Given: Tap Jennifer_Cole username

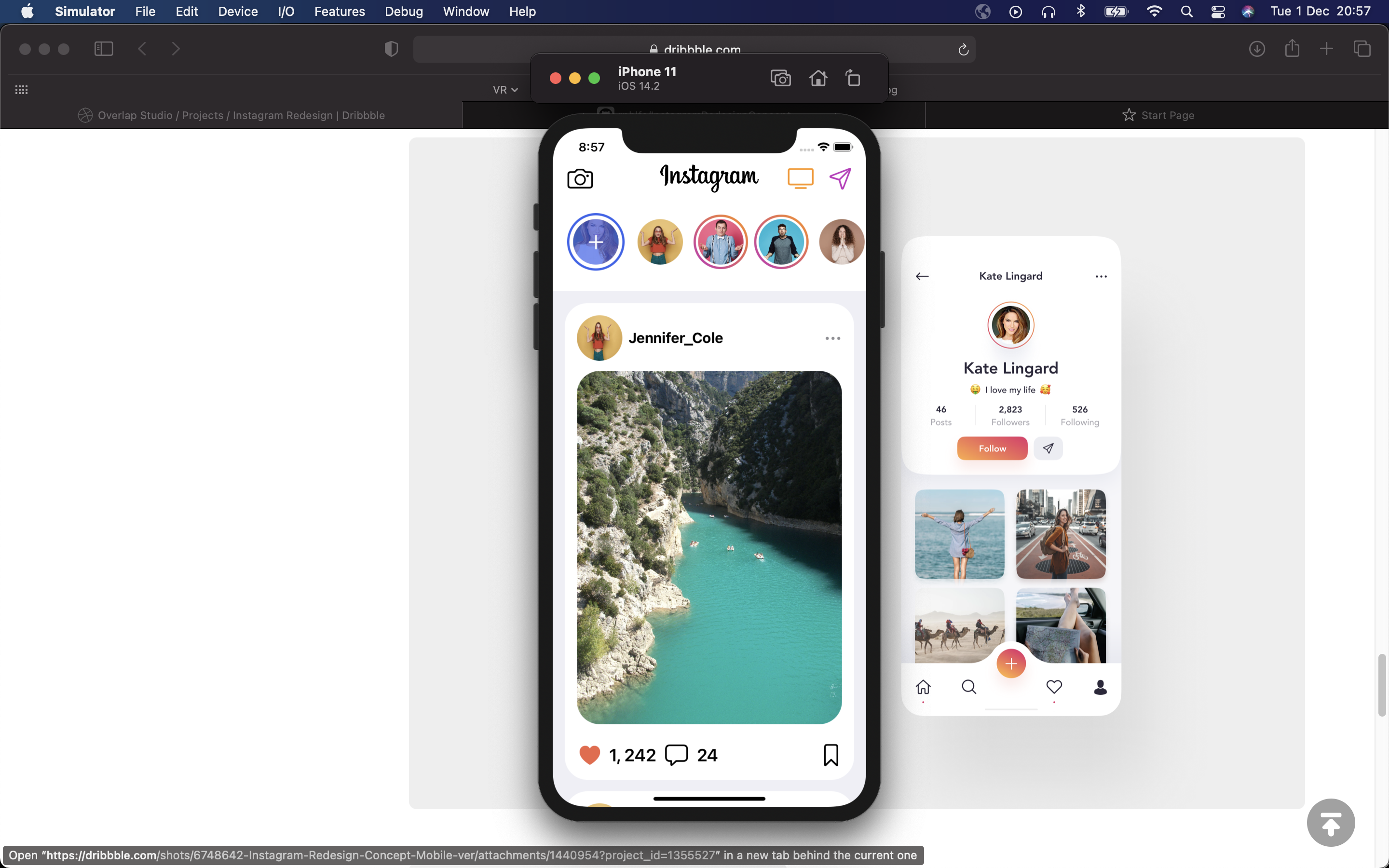Looking at the screenshot, I should coord(676,338).
